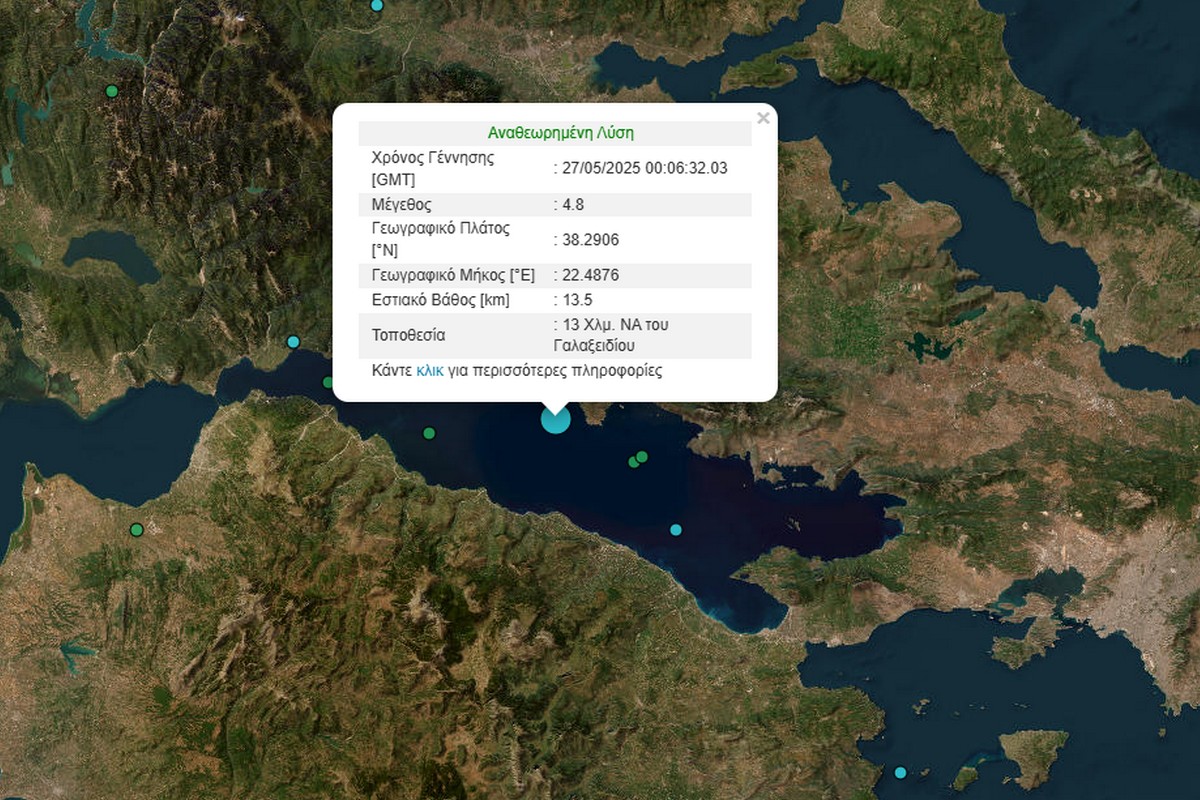Click the focal depth value 13.5

pyautogui.click(x=576, y=301)
